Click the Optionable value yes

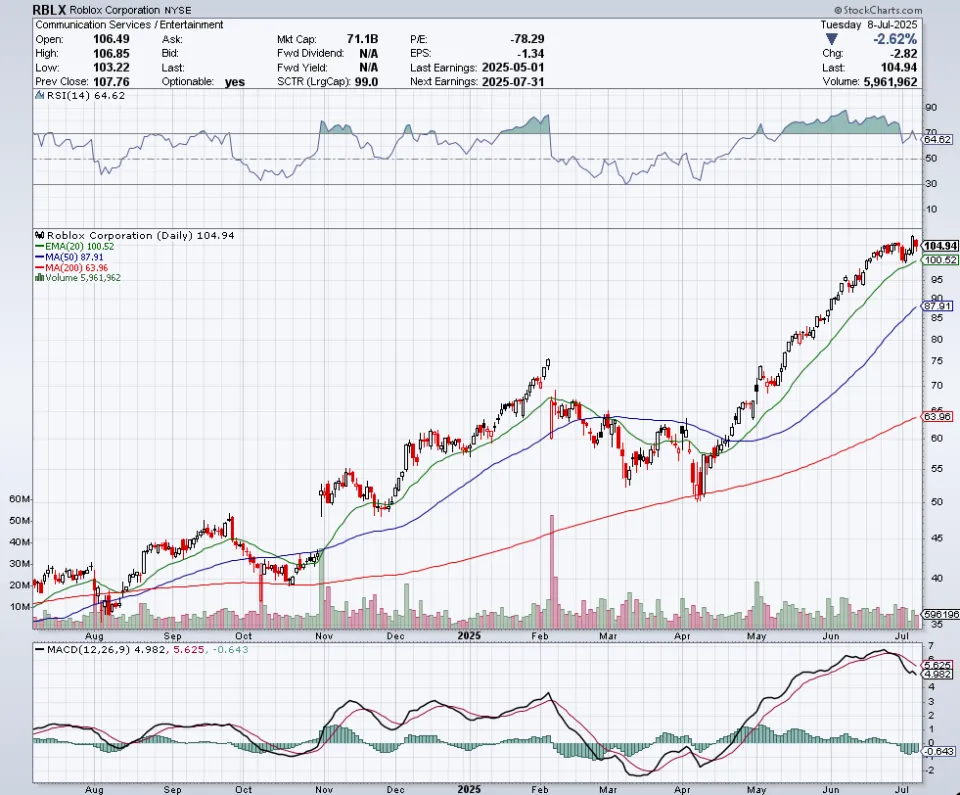tap(234, 81)
